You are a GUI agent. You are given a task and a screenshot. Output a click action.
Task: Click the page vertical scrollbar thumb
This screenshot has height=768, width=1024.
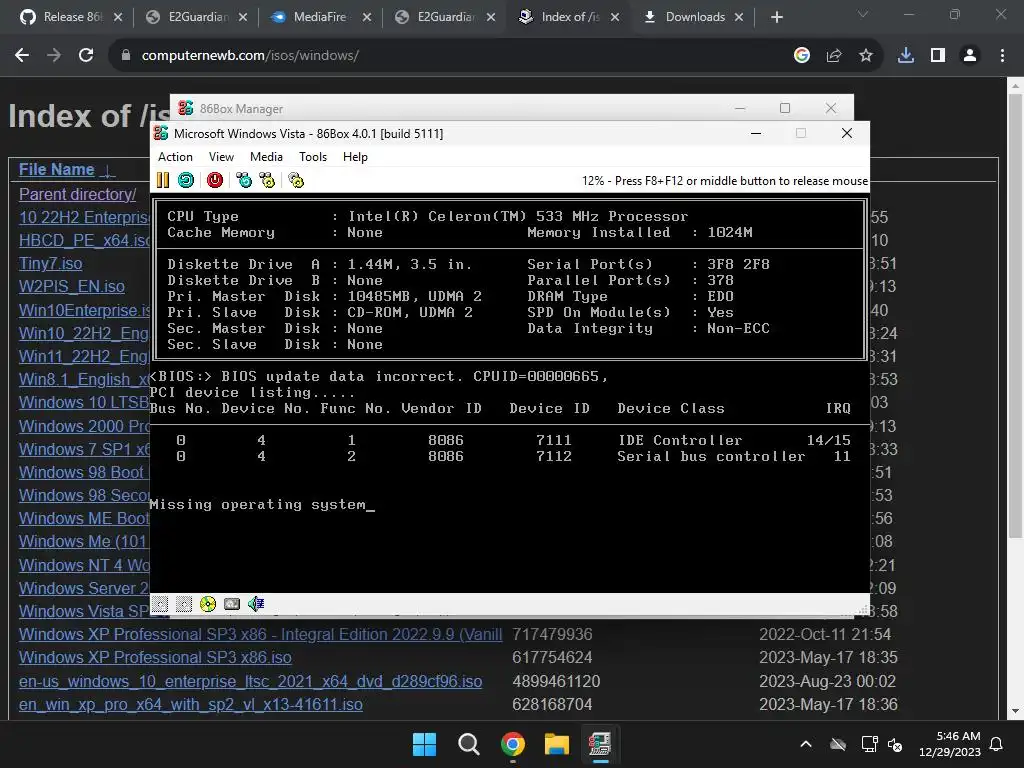pyautogui.click(x=1016, y=315)
